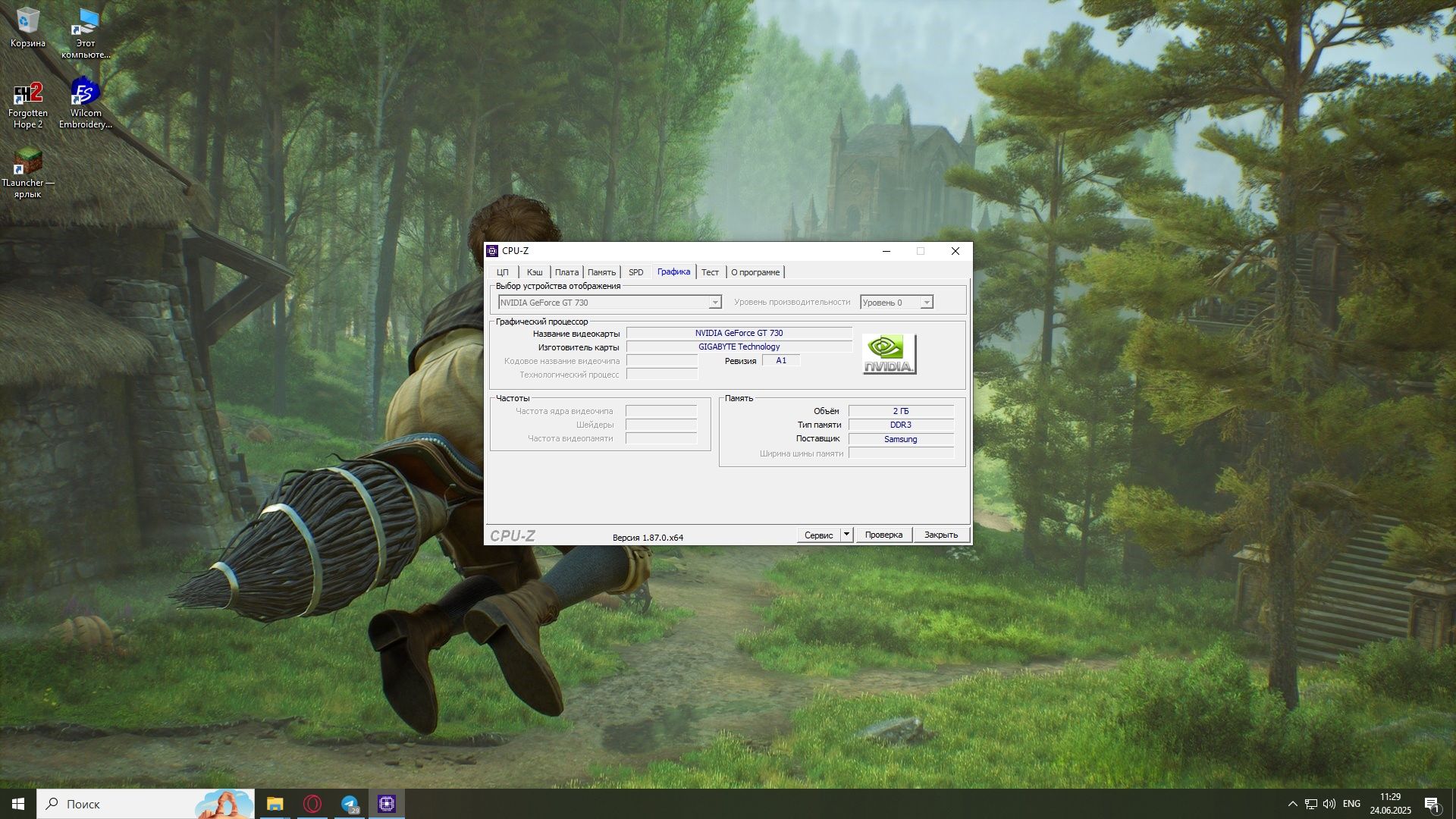Open the Opera browser from the taskbar
Image resolution: width=1456 pixels, height=819 pixels.
coord(312,804)
